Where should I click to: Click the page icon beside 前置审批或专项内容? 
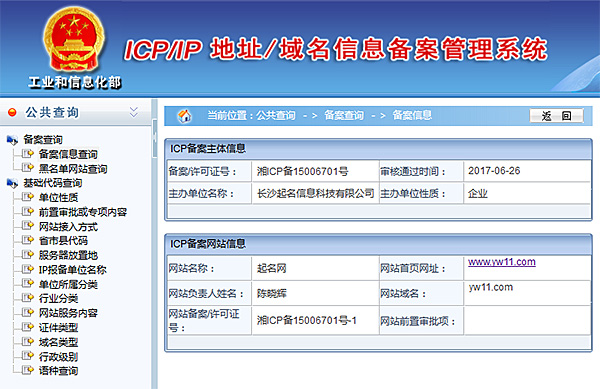tap(28, 211)
